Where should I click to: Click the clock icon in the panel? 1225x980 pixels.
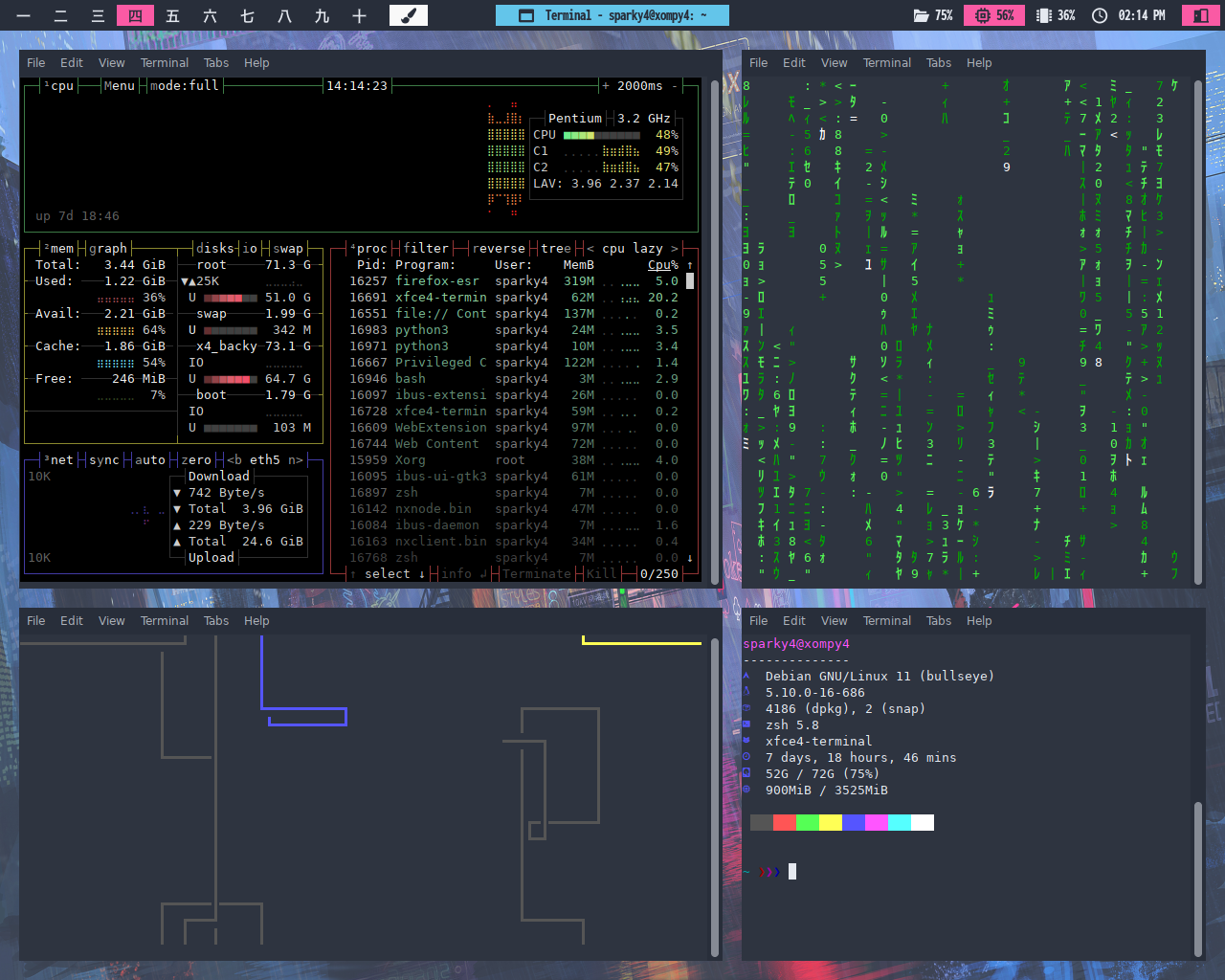point(1100,15)
